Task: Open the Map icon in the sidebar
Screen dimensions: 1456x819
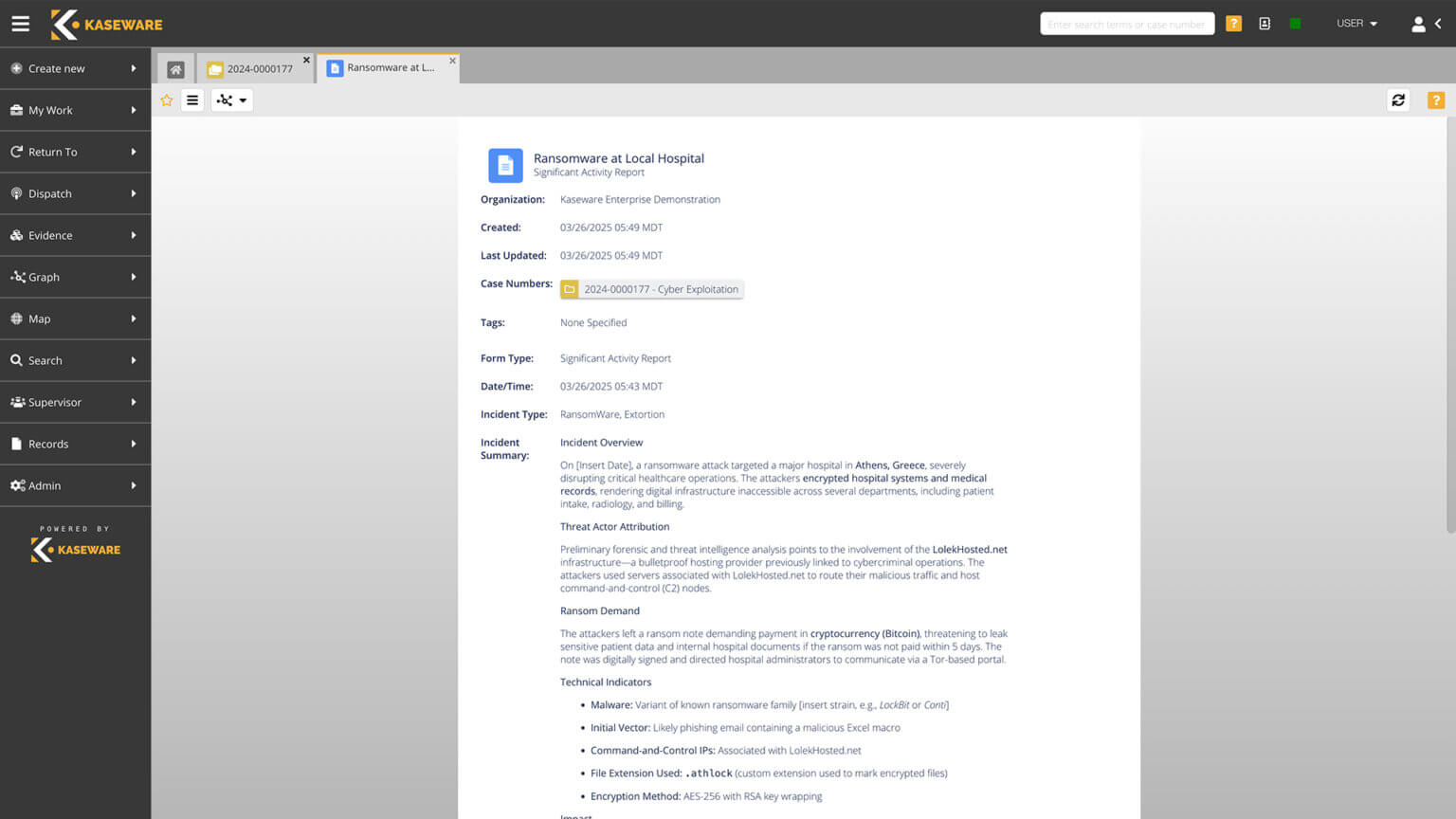Action: tap(16, 318)
